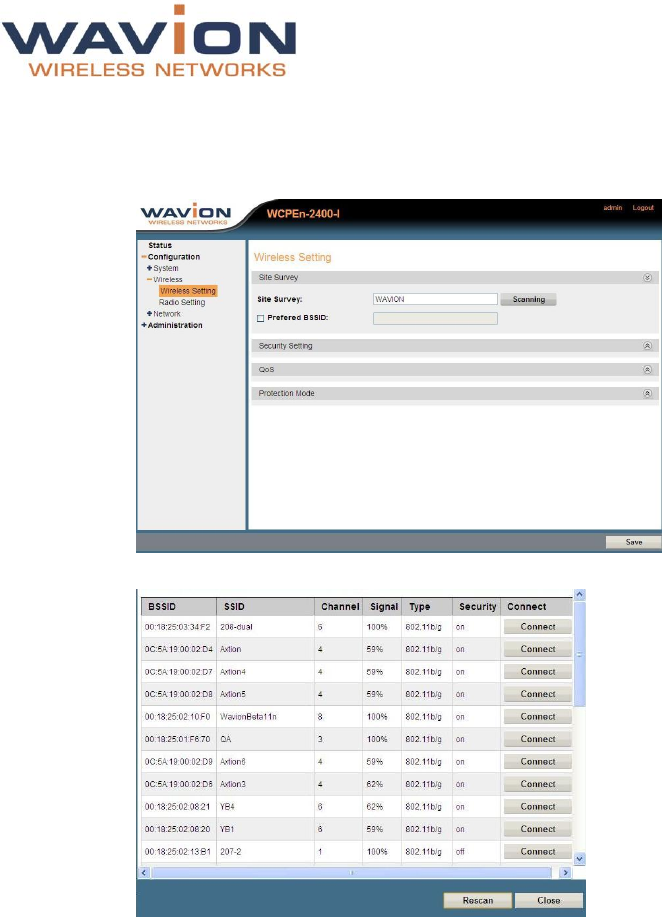
Task: Expand the Administration tree node
Action: click(144, 325)
